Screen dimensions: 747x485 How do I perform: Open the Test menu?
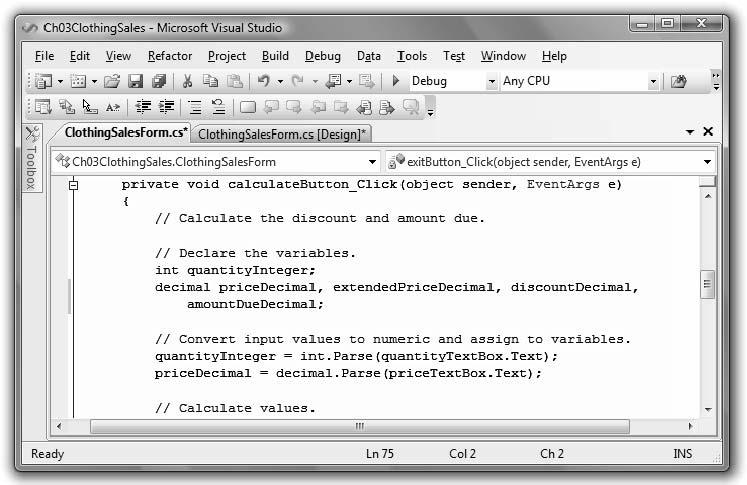point(454,56)
